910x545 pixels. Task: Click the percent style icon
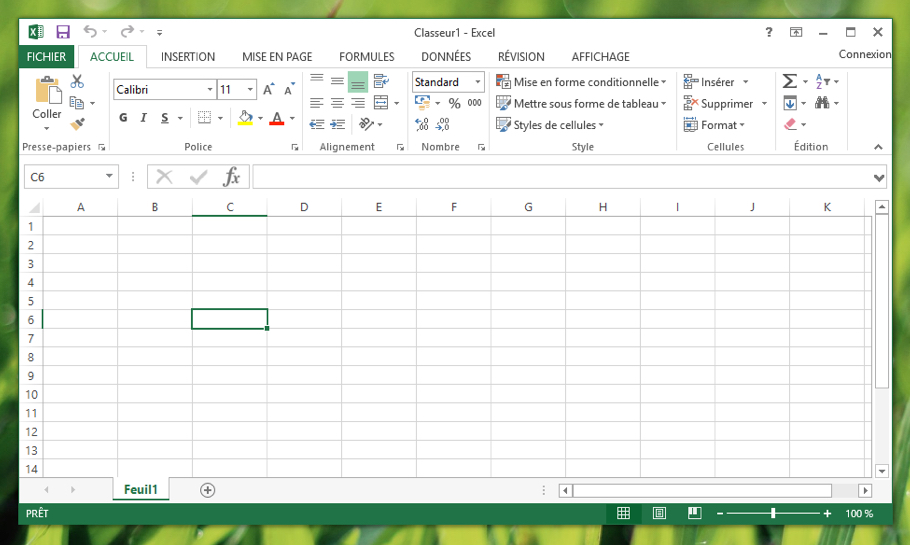[x=454, y=103]
